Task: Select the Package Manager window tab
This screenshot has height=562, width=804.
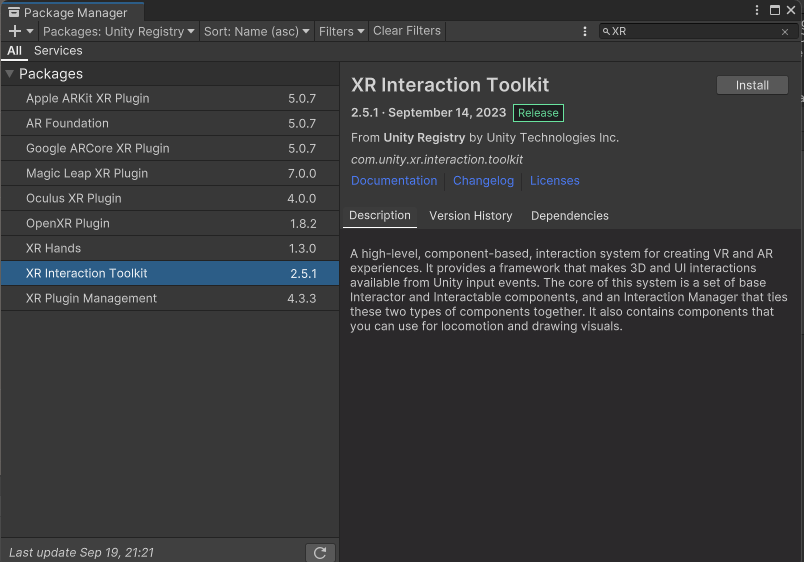Action: coord(72,12)
